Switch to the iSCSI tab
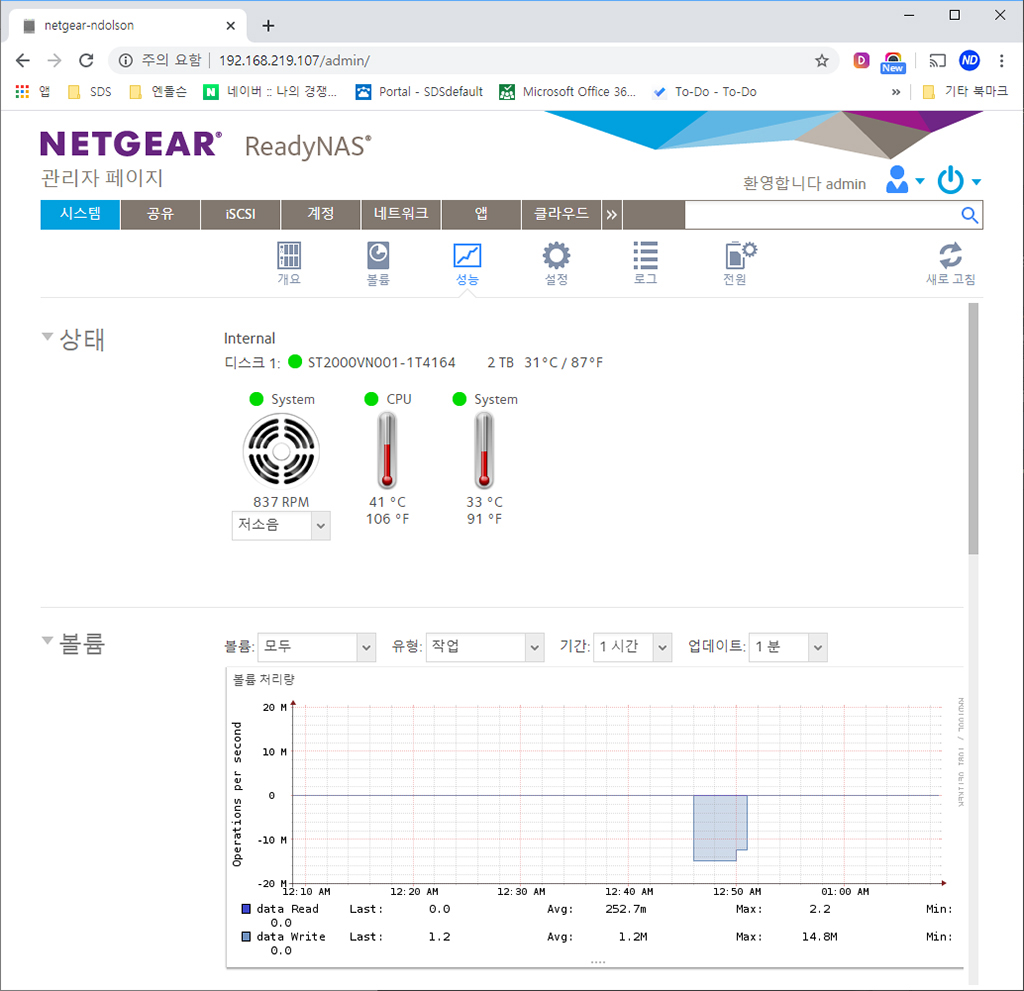The image size is (1024, 991). pos(240,214)
